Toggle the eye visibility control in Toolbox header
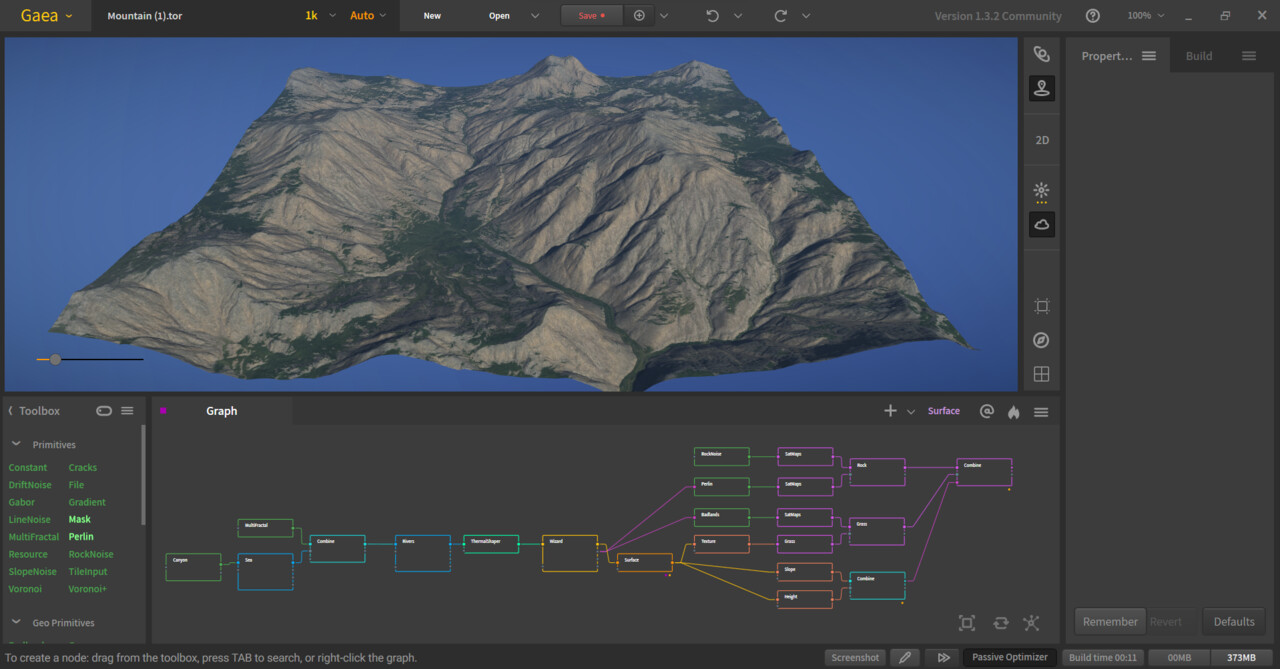 tap(104, 410)
